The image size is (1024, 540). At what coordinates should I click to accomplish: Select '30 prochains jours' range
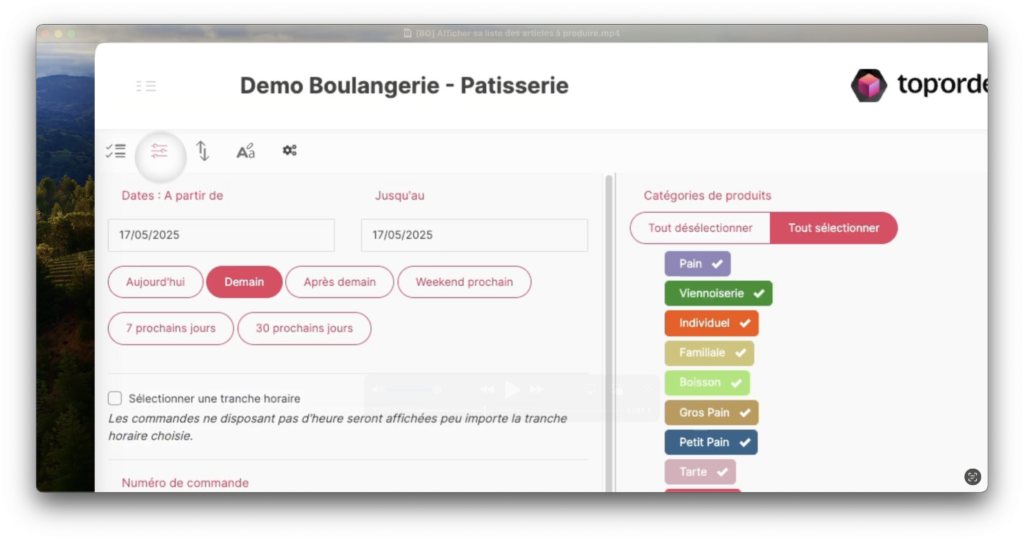coord(304,328)
